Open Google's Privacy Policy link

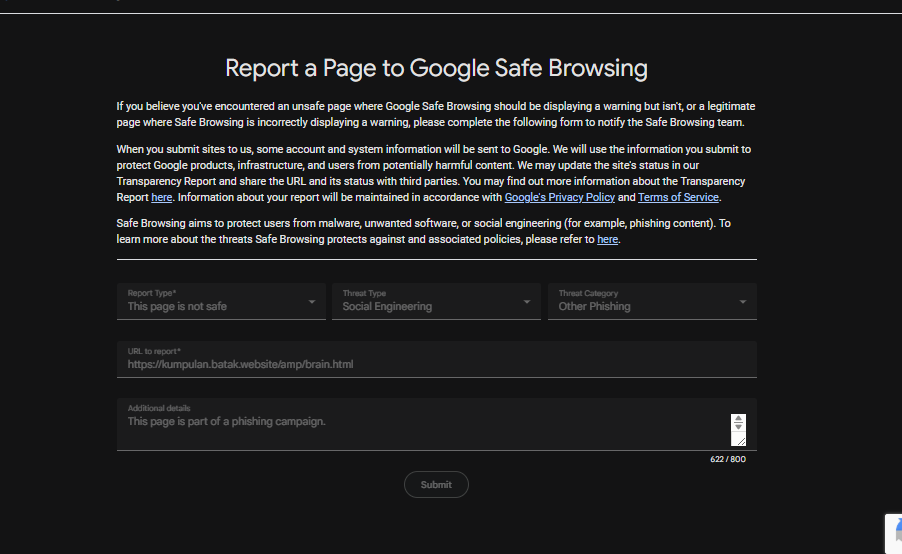click(560, 197)
